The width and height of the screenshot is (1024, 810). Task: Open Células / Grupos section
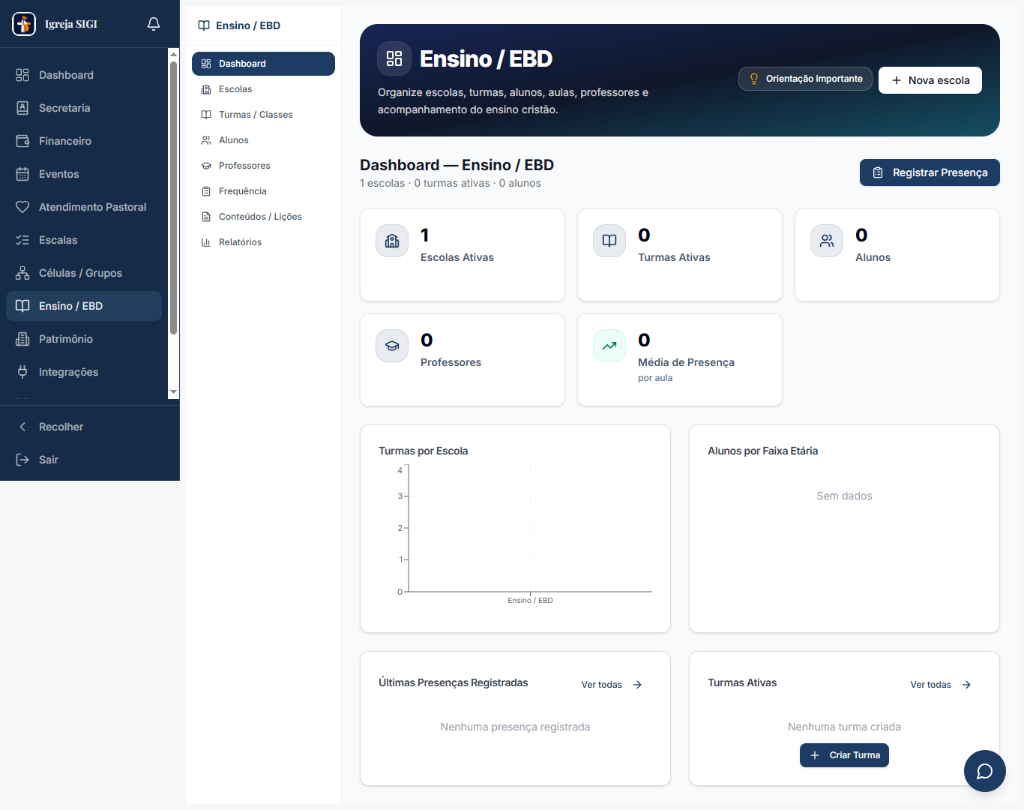tap(84, 273)
